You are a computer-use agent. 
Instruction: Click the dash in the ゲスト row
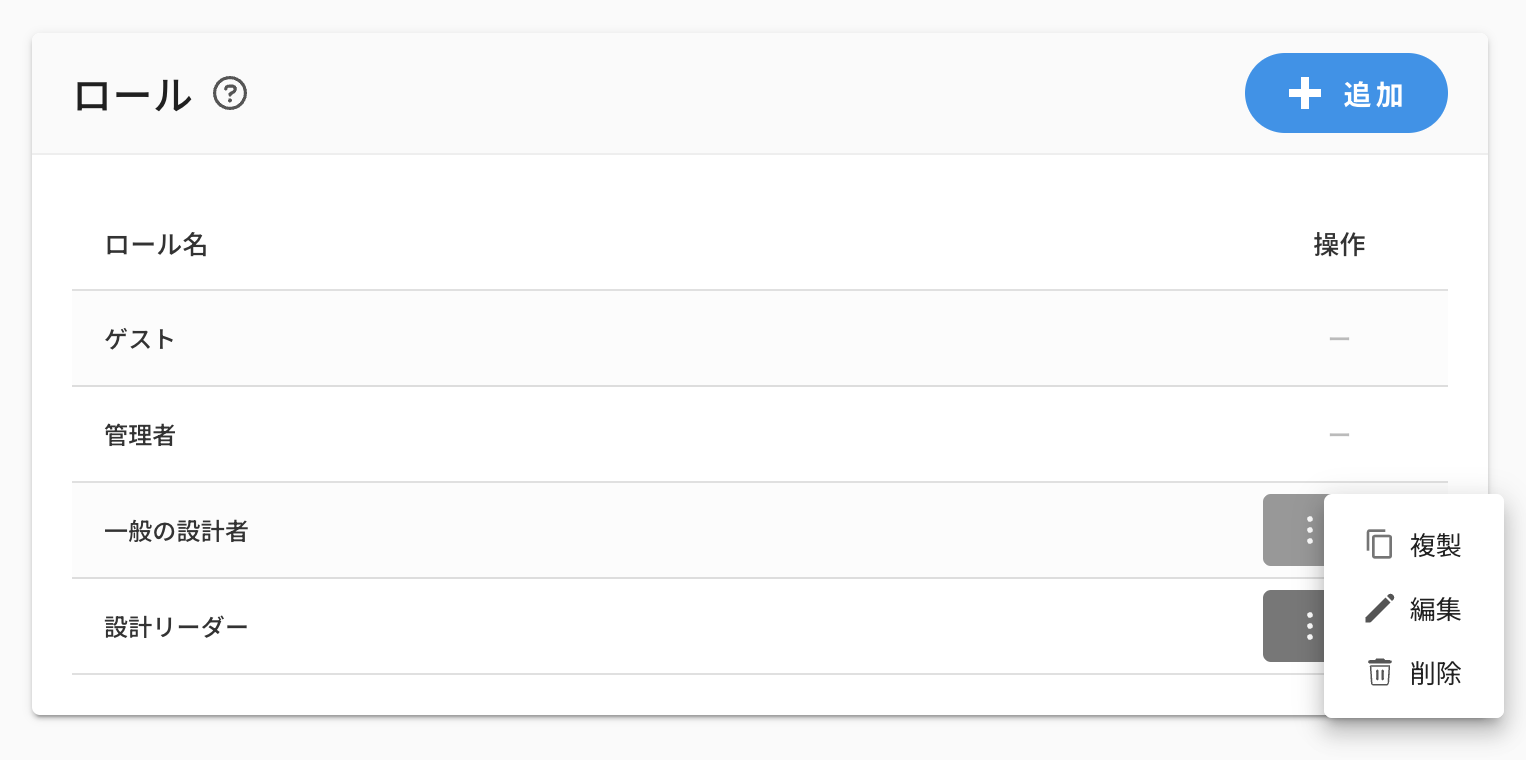click(1339, 339)
